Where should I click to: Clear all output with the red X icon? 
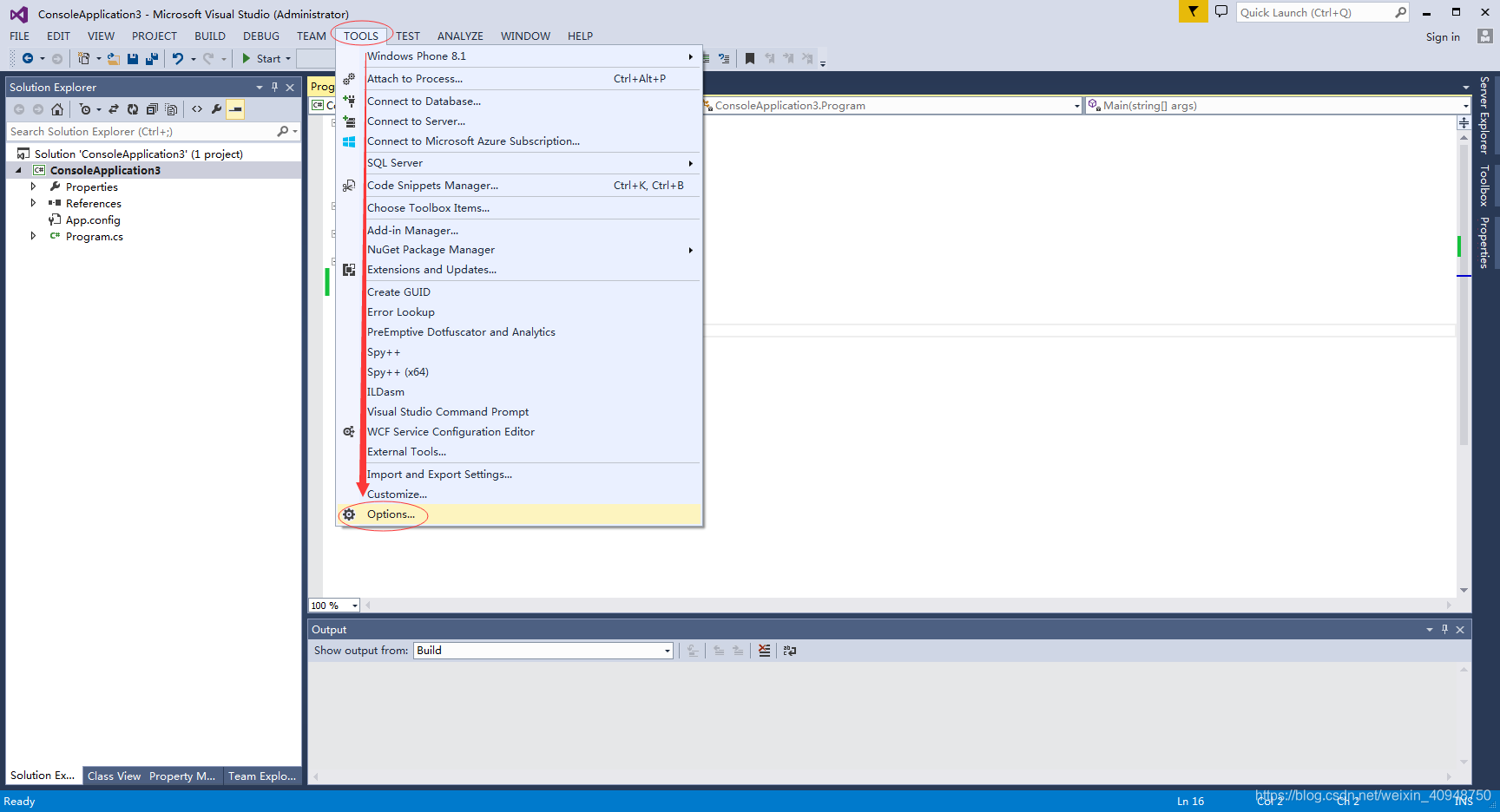click(764, 650)
